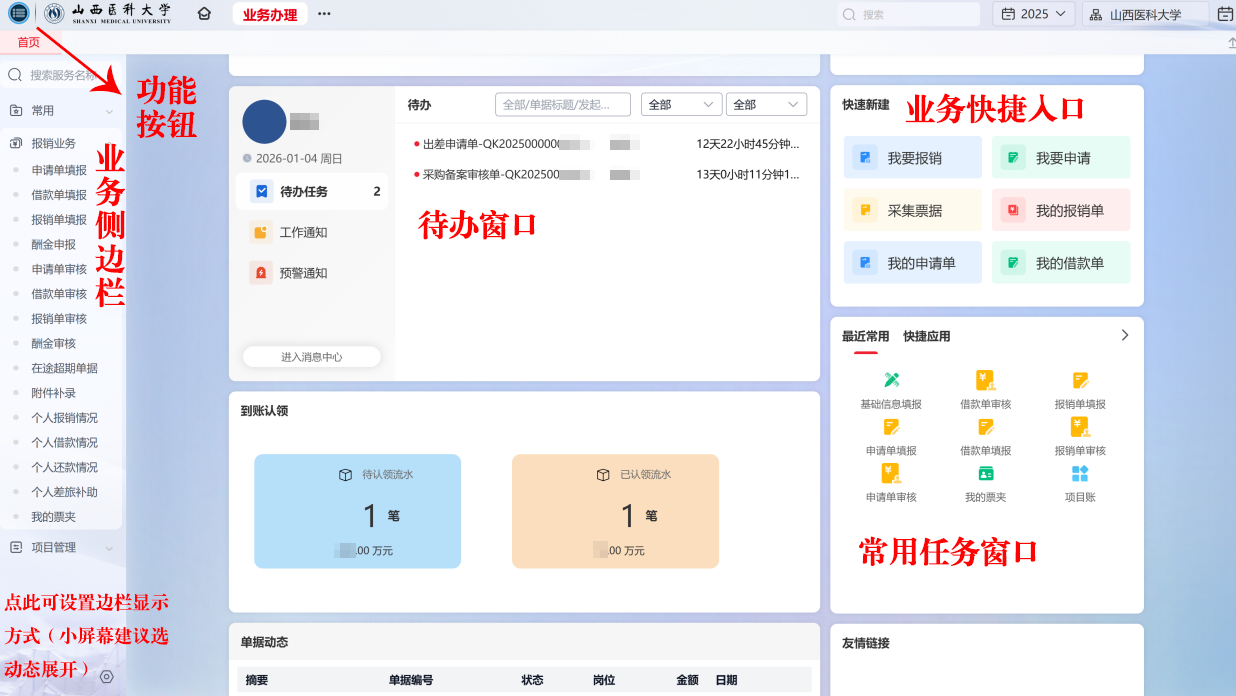Open 酬金申报 in the sidebar
Image resolution: width=1236 pixels, height=696 pixels.
[x=53, y=244]
